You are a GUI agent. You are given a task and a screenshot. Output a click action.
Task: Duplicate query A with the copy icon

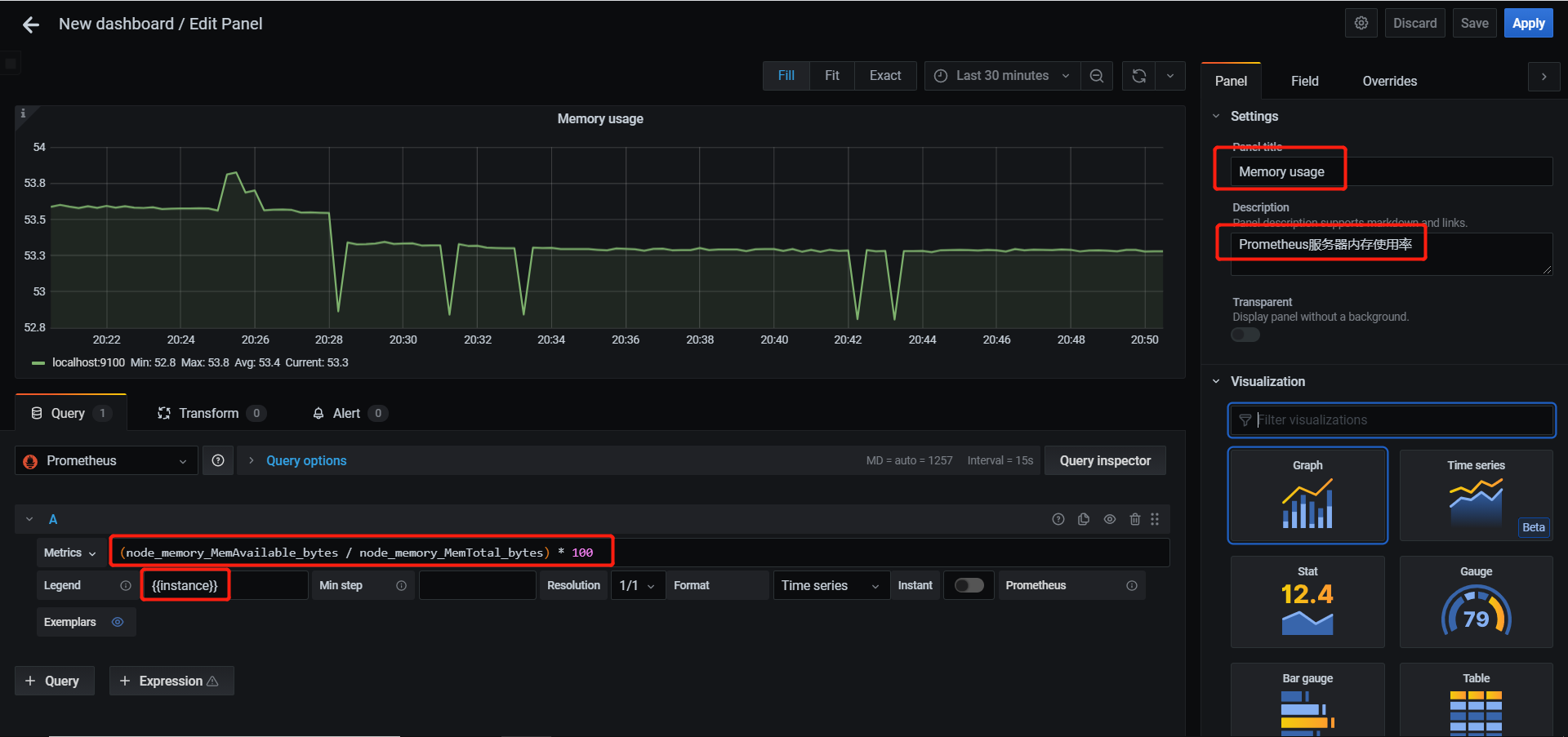(x=1084, y=519)
